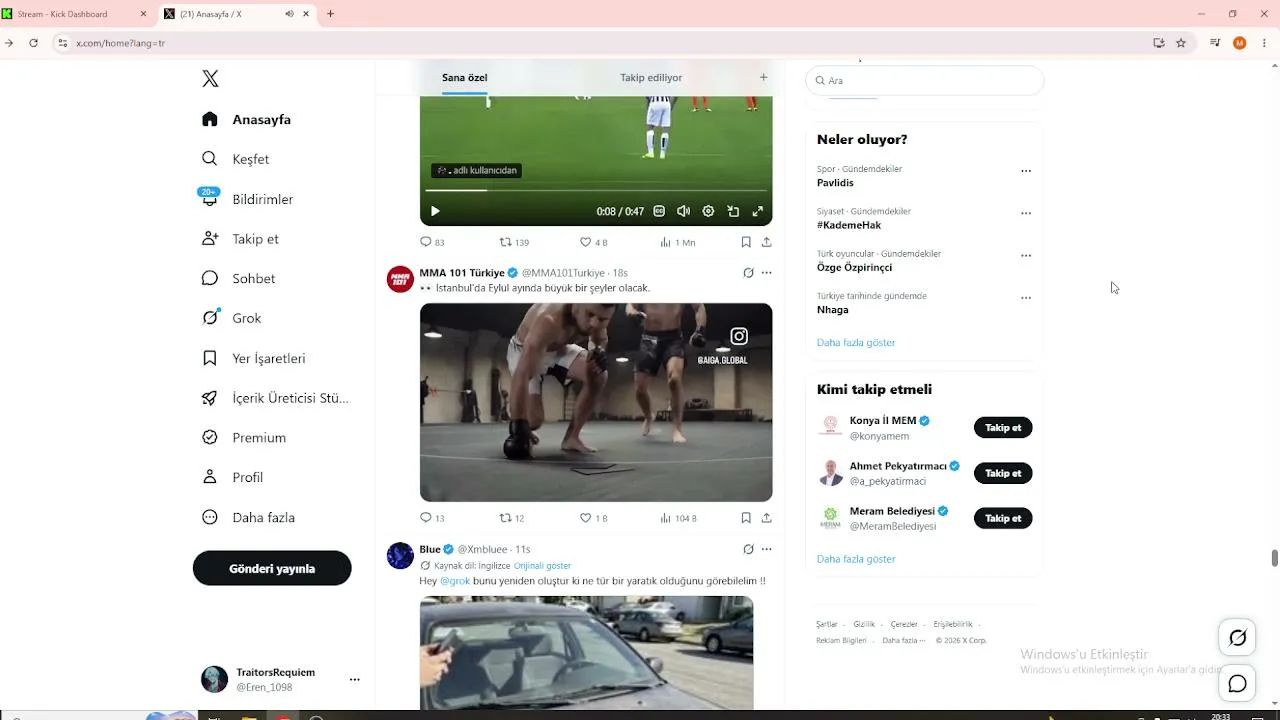Open Bildirimler notifications

click(247, 199)
